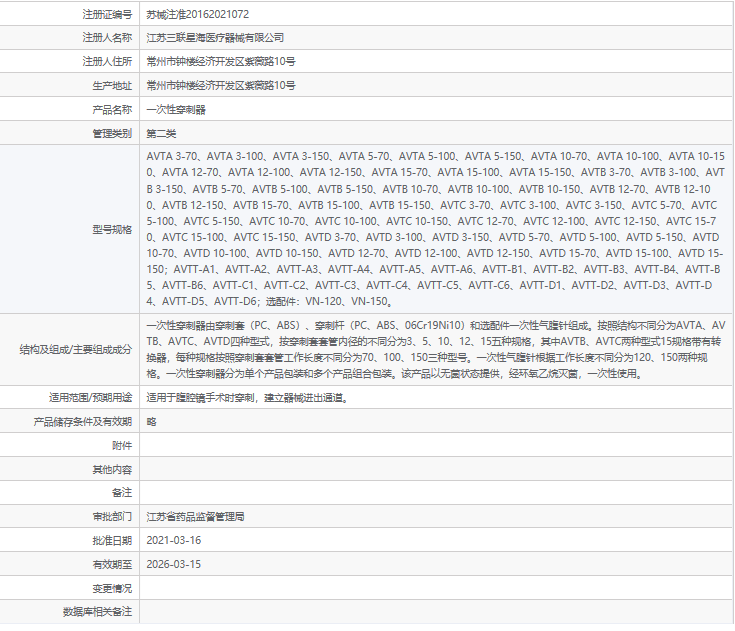Select the registration number 苏械注准20162021072
The height and width of the screenshot is (631, 735).
[x=197, y=15]
